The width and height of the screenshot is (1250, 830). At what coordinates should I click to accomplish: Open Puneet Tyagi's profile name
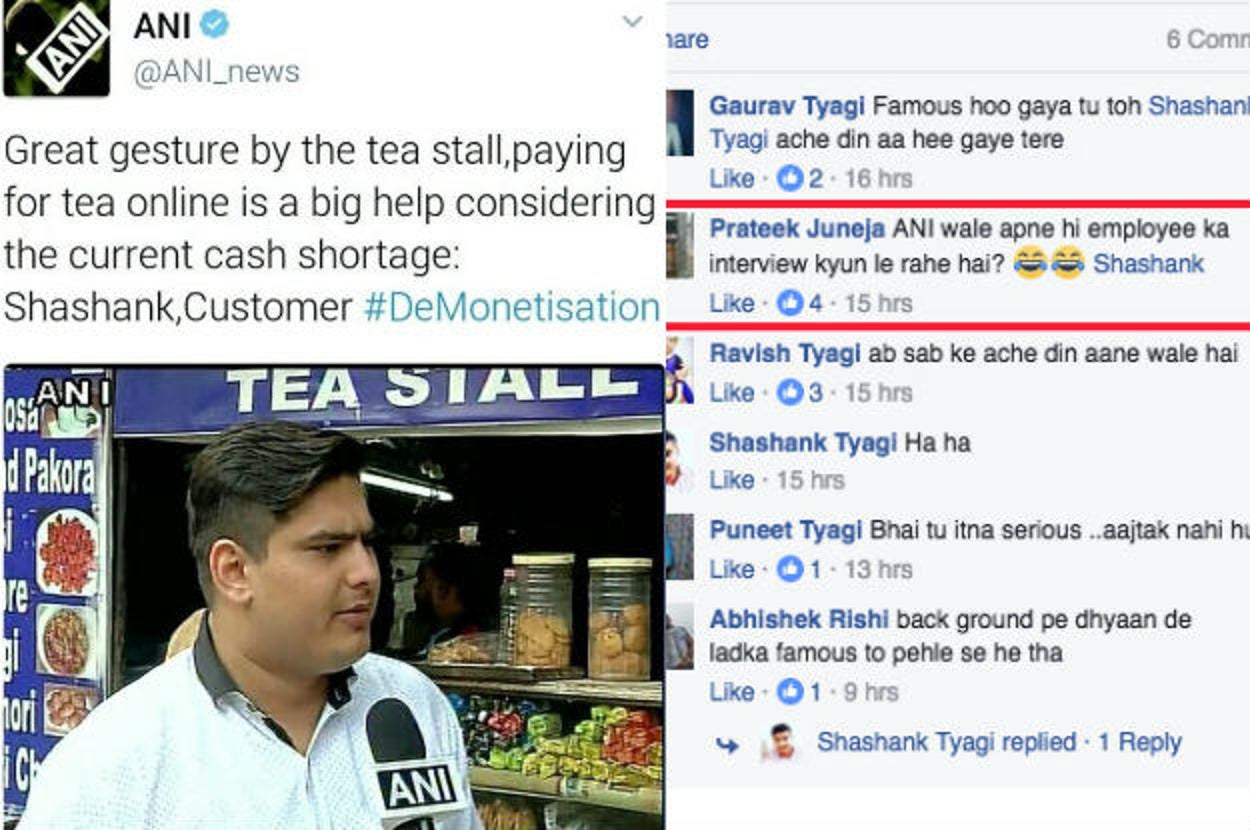coord(785,531)
